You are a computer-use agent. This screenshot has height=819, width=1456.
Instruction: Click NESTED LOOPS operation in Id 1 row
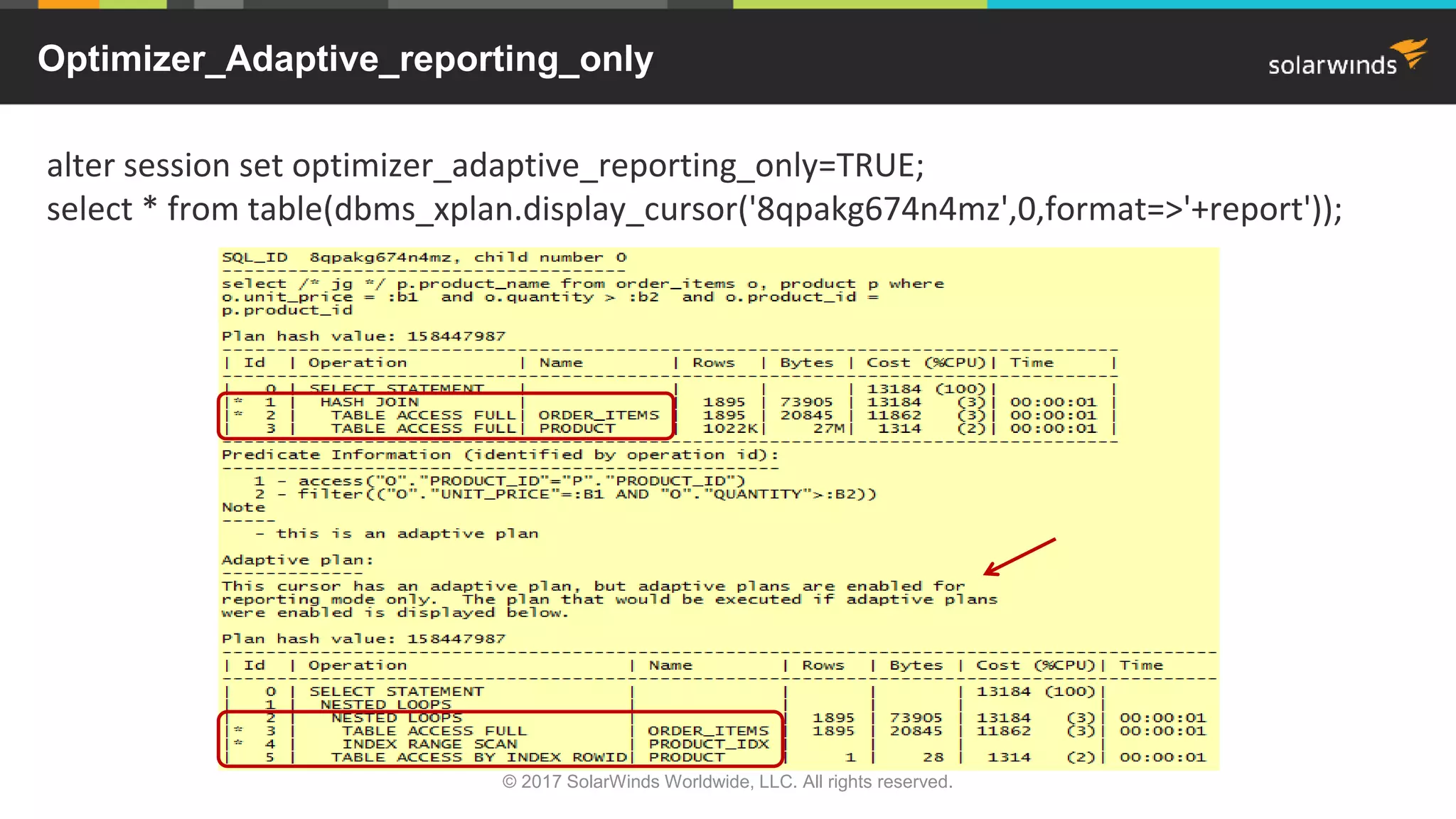pos(385,705)
